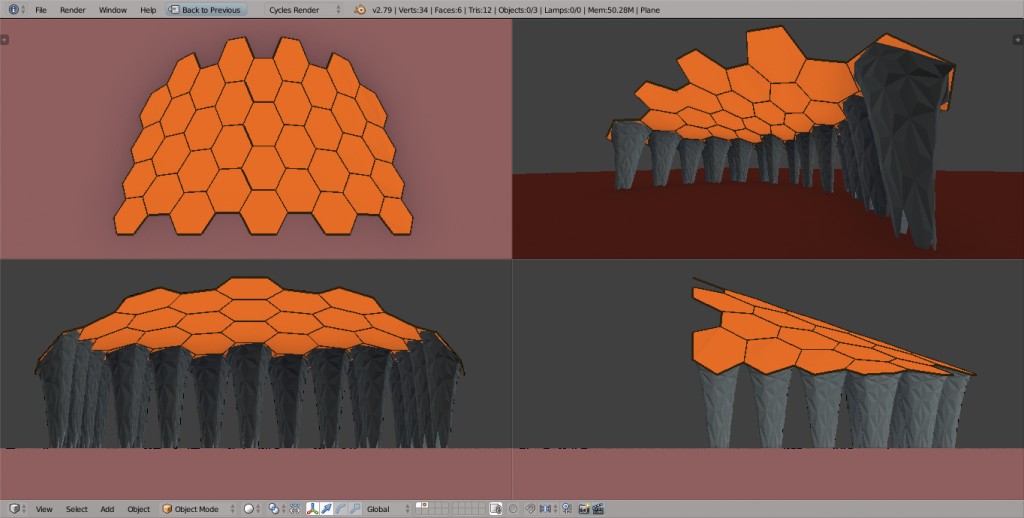The height and width of the screenshot is (518, 1024).
Task: Click the snap target icon beside snap element
Action: [566, 509]
